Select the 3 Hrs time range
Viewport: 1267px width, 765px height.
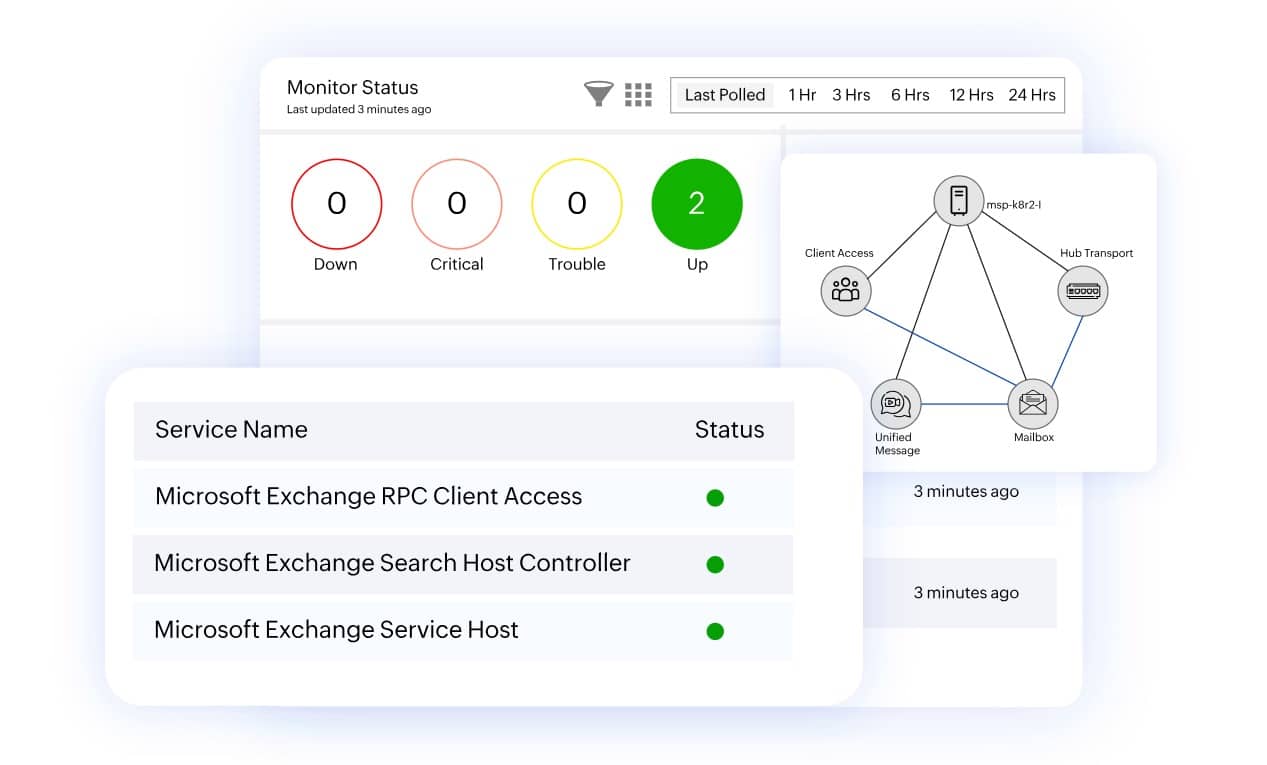click(851, 95)
